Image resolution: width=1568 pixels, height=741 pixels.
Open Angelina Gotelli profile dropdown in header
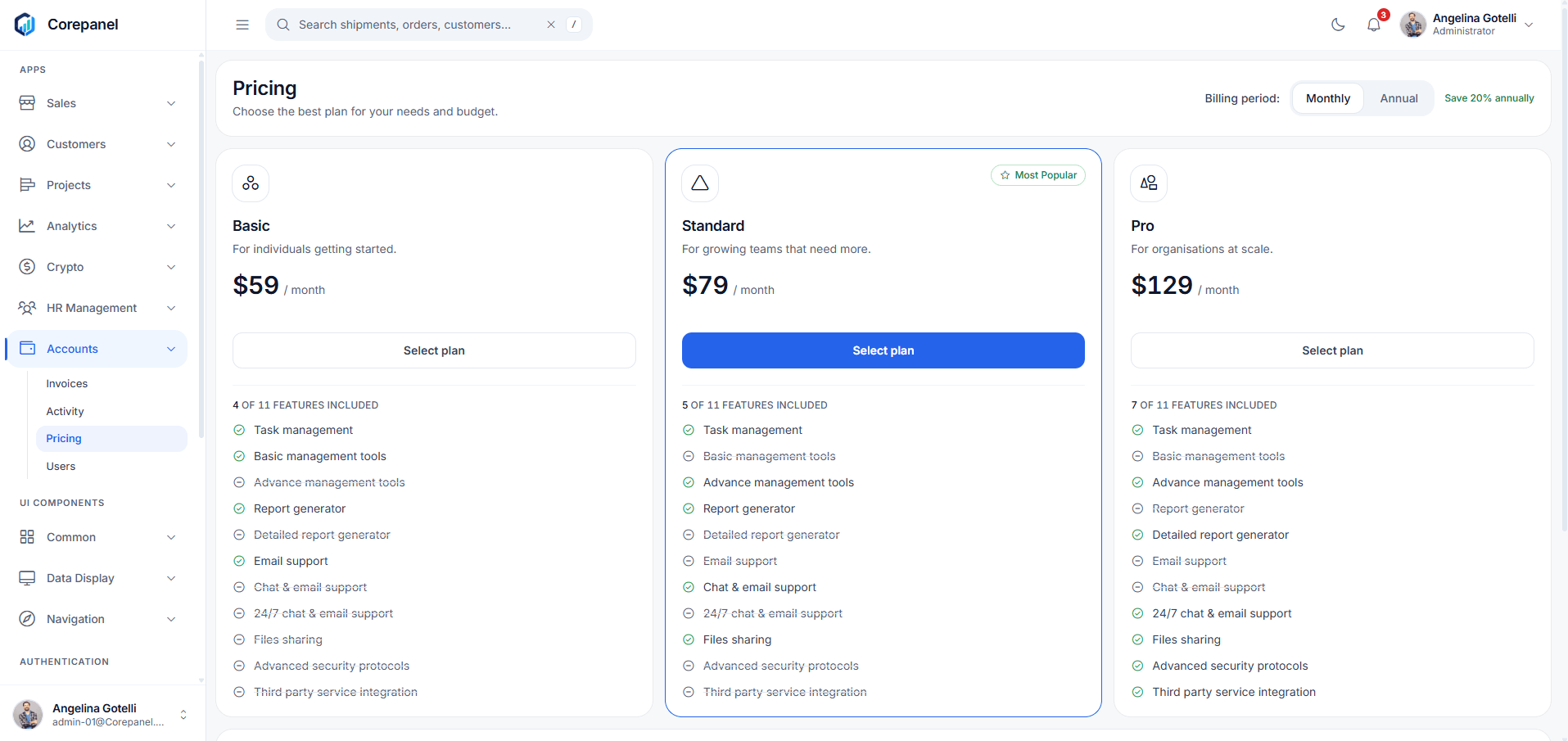point(1467,25)
